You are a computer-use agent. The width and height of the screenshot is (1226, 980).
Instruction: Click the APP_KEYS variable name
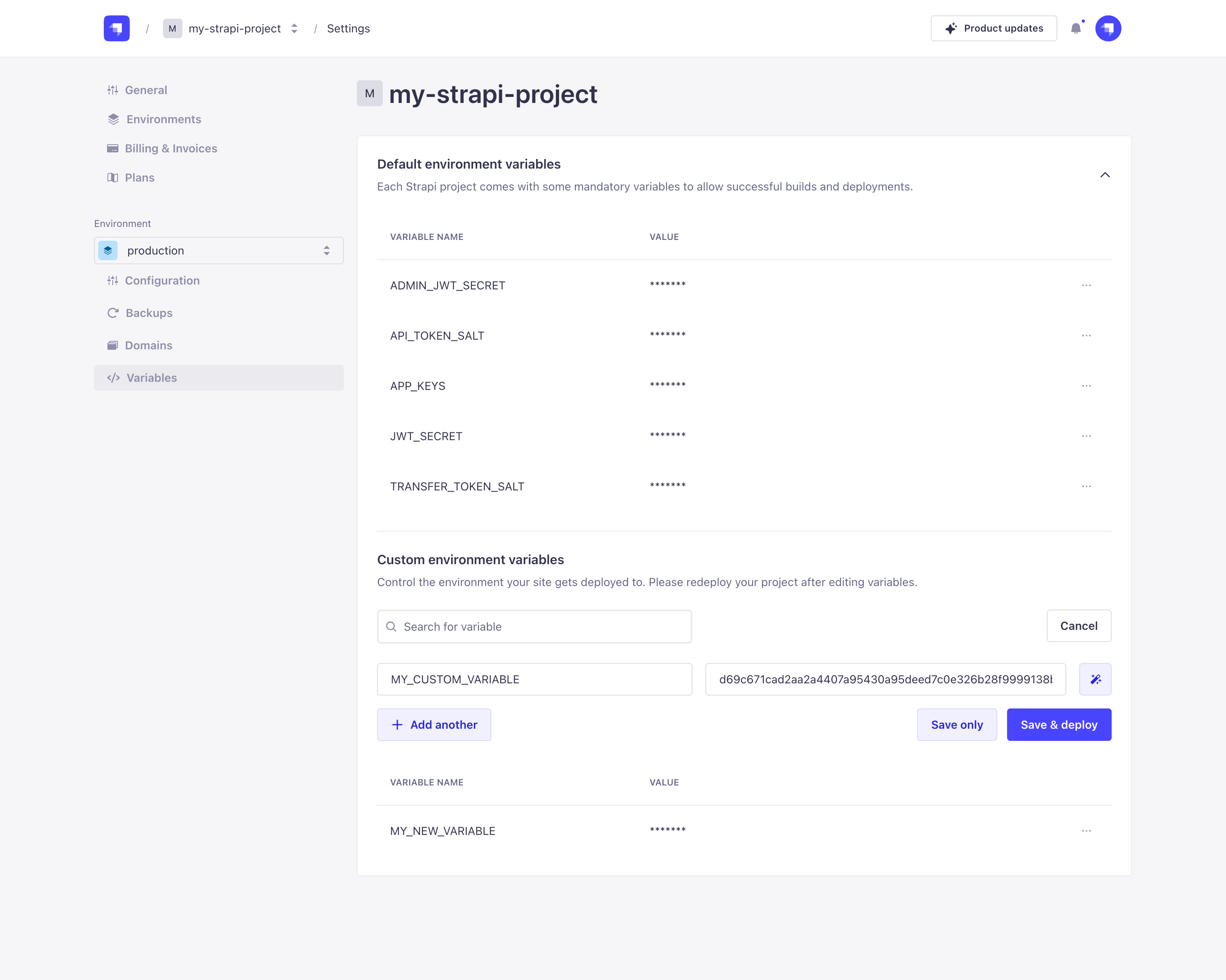pos(418,386)
